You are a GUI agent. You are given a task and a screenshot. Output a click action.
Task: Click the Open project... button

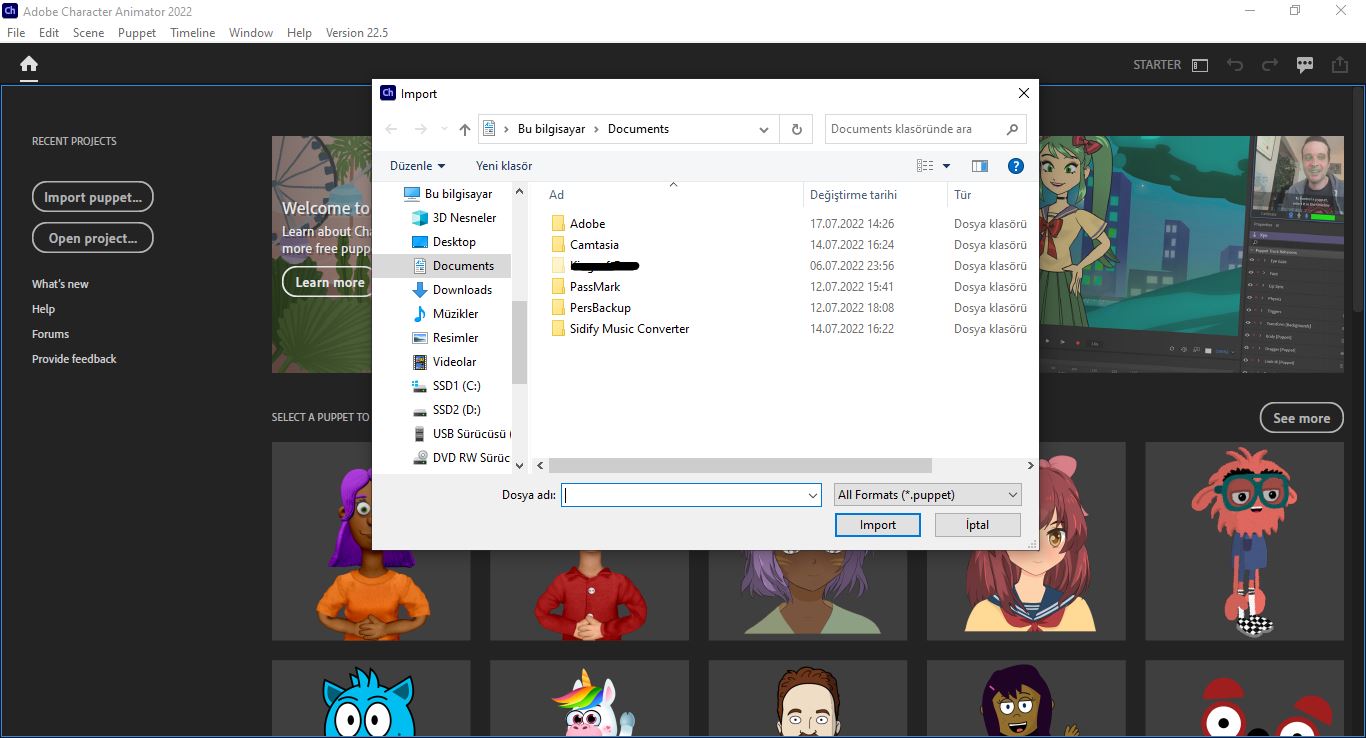click(x=93, y=238)
